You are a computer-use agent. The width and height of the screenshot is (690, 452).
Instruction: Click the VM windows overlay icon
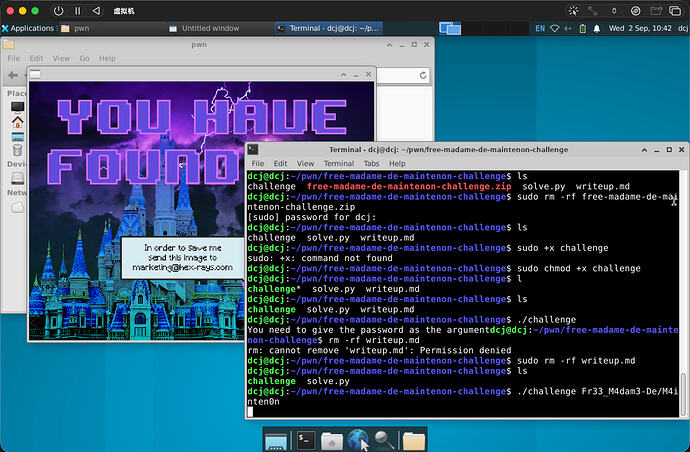click(675, 11)
